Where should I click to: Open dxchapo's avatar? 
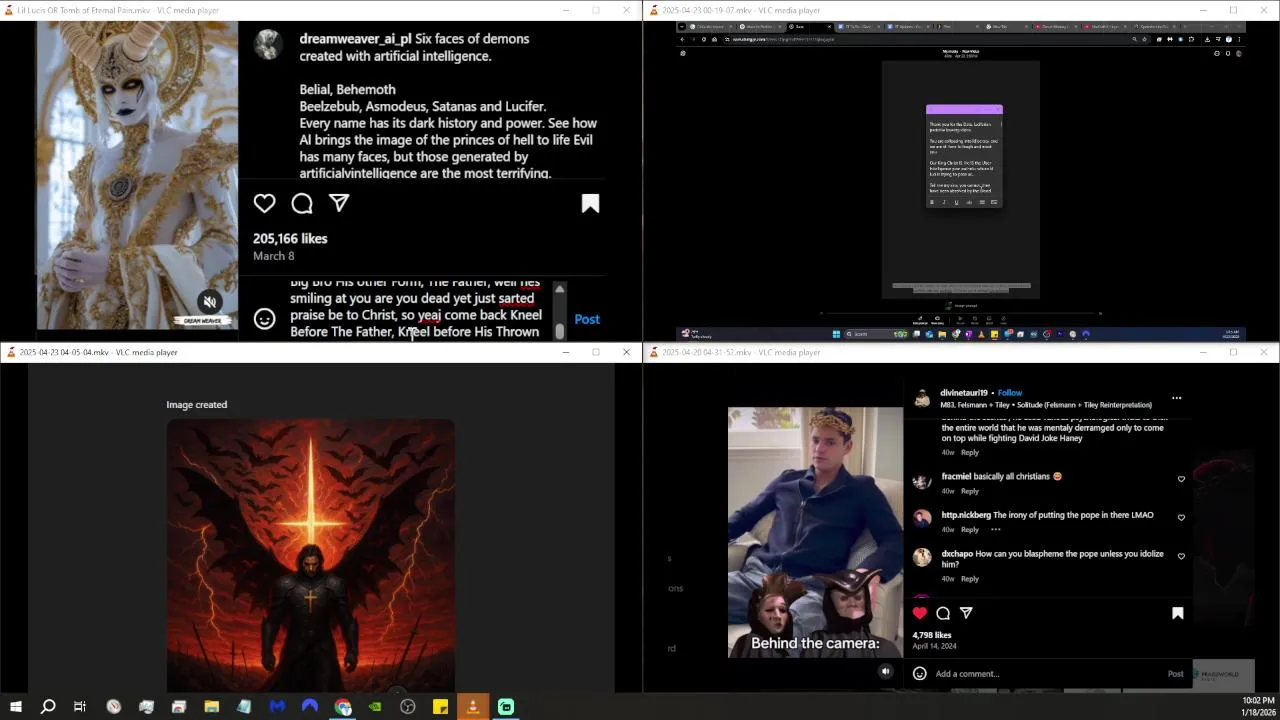(922, 557)
